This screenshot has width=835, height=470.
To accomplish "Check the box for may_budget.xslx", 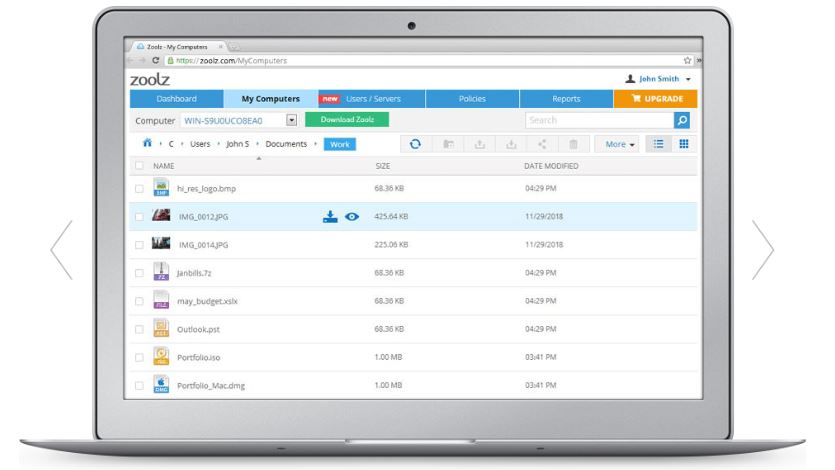I will tap(140, 301).
